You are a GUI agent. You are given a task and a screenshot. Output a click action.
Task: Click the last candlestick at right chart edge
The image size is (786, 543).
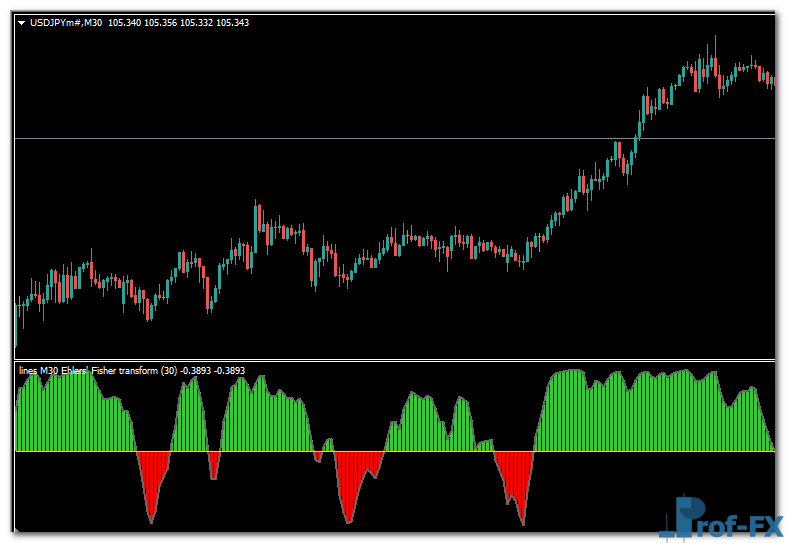(771, 80)
